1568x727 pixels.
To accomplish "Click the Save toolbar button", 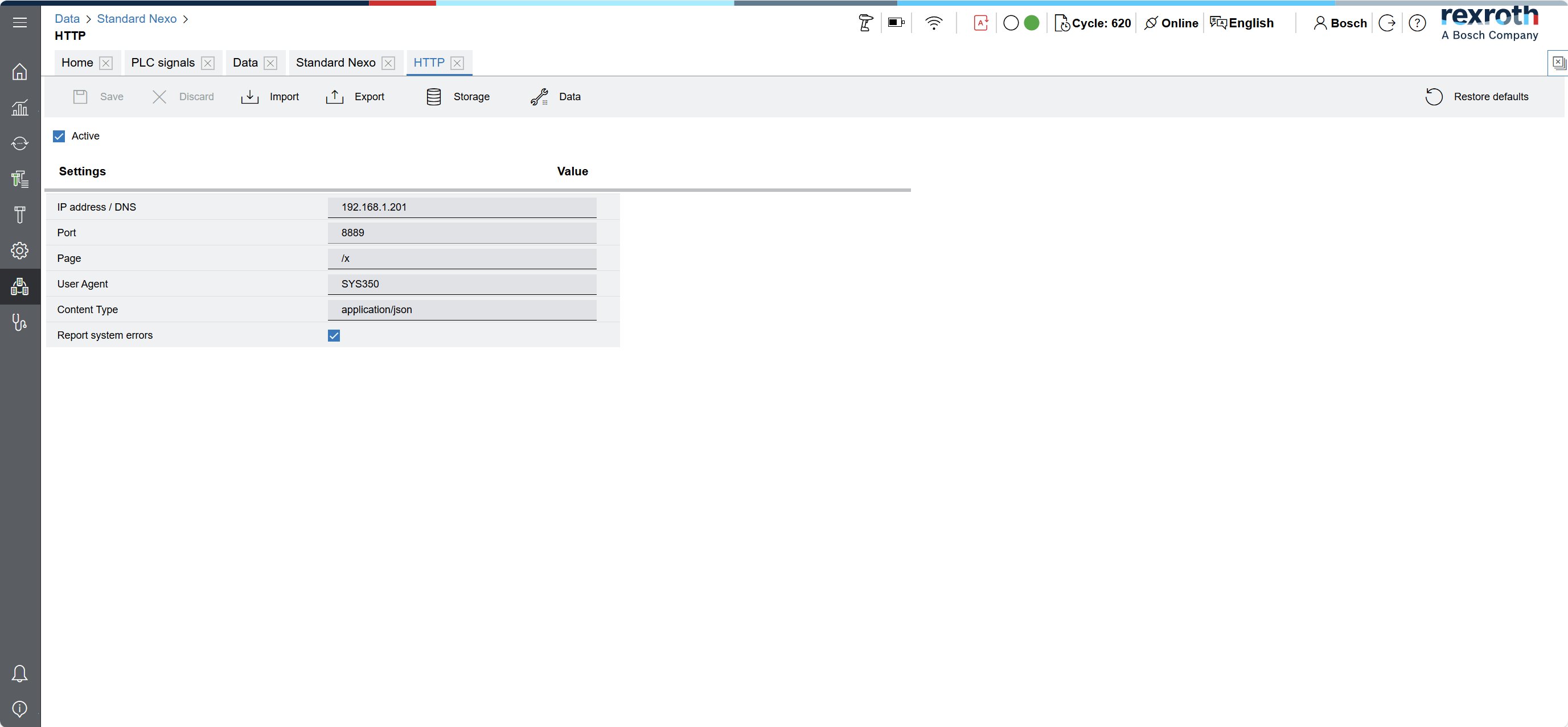I will click(98, 97).
